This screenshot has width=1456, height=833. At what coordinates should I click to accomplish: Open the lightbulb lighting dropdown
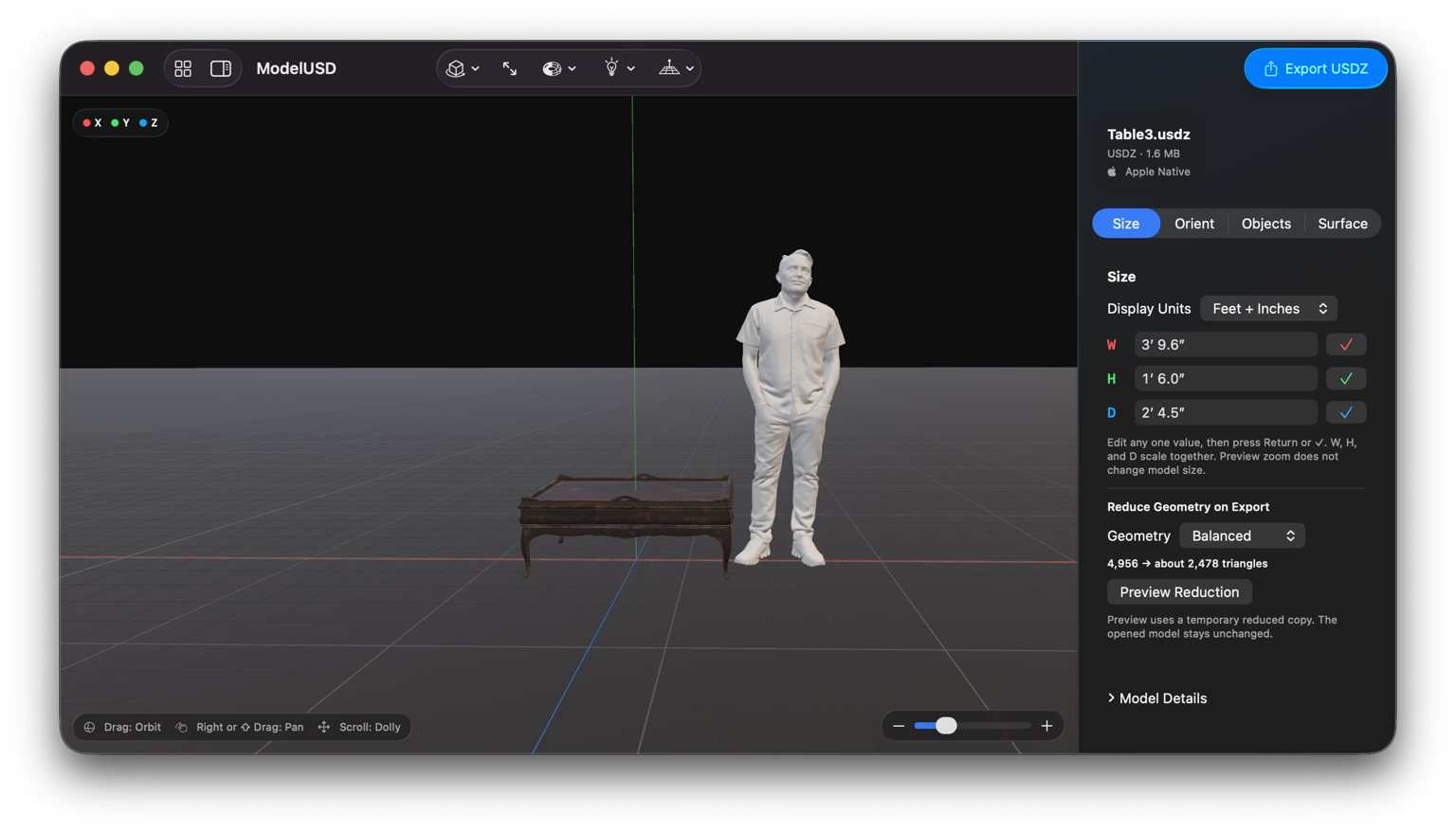618,68
